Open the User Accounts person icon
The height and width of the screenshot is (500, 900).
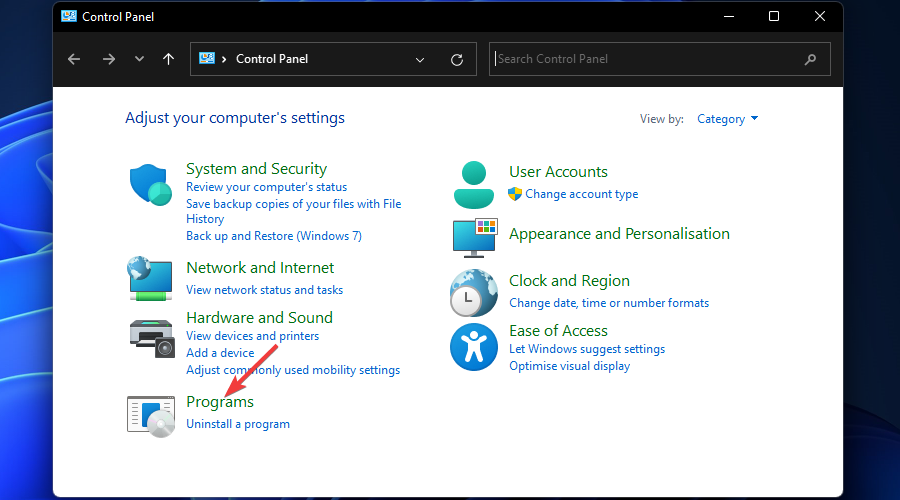pyautogui.click(x=474, y=185)
